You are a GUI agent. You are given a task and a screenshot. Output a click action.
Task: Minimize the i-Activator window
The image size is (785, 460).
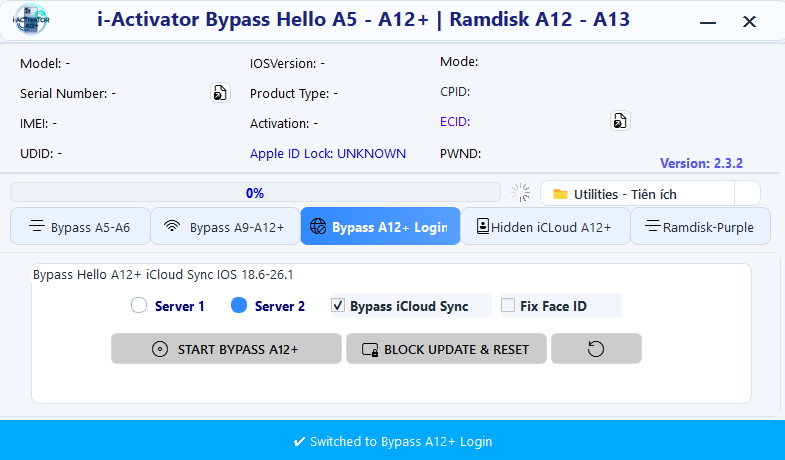[708, 22]
